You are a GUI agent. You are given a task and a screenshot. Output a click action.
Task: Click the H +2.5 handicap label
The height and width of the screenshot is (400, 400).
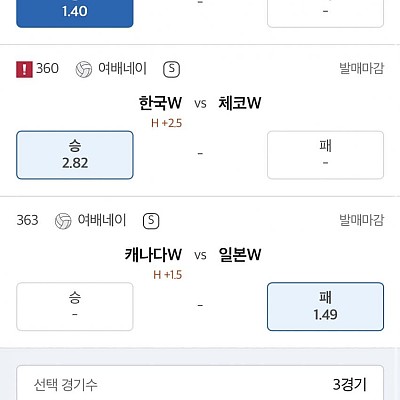pyautogui.click(x=166, y=123)
